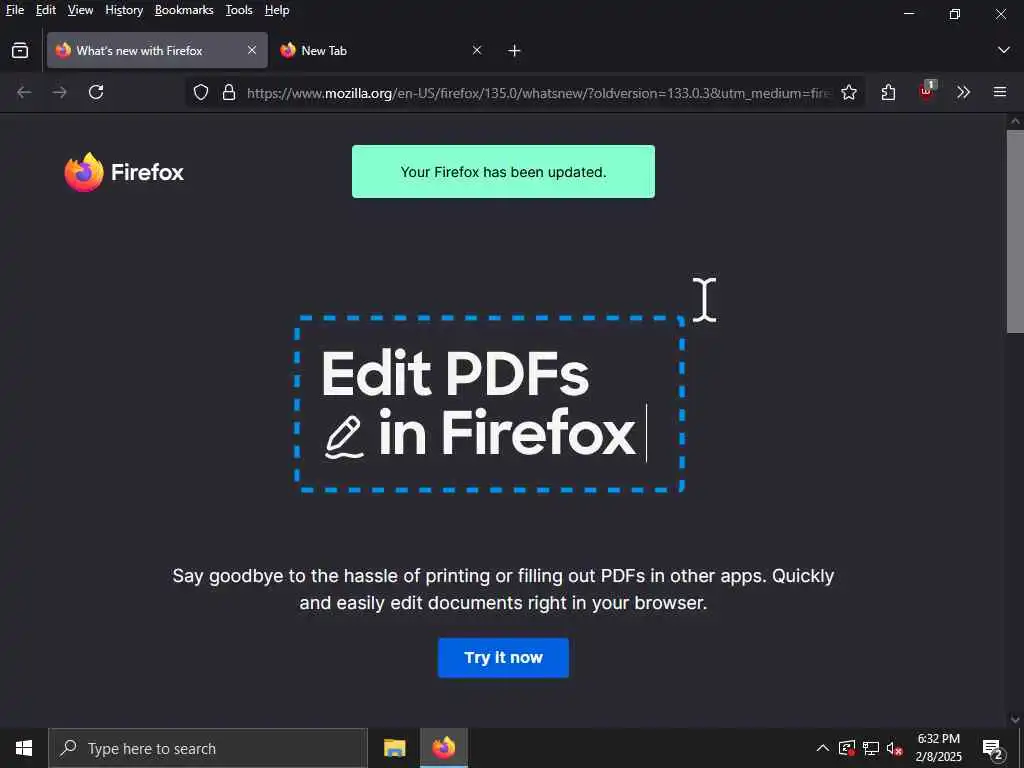
Task: Show hidden system tray icons
Action: click(x=823, y=748)
